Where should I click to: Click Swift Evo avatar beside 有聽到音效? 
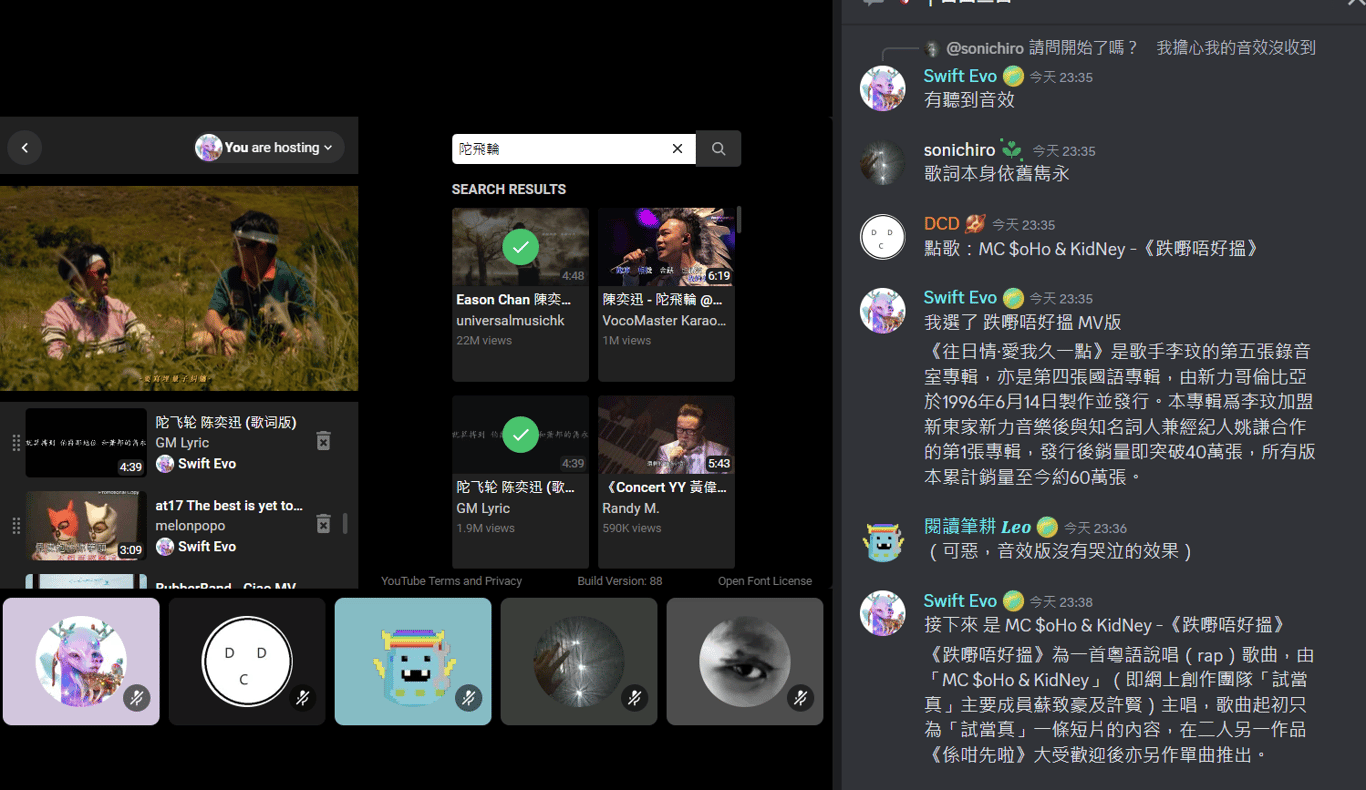tap(883, 89)
